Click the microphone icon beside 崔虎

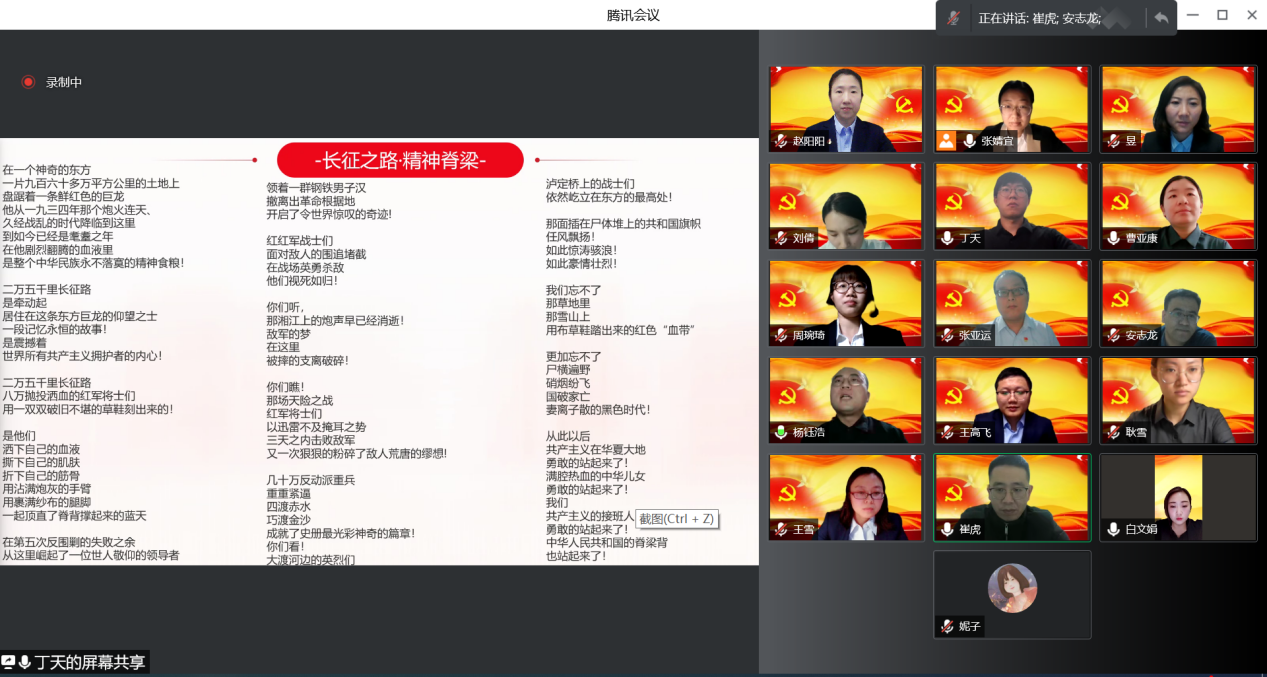(x=946, y=529)
